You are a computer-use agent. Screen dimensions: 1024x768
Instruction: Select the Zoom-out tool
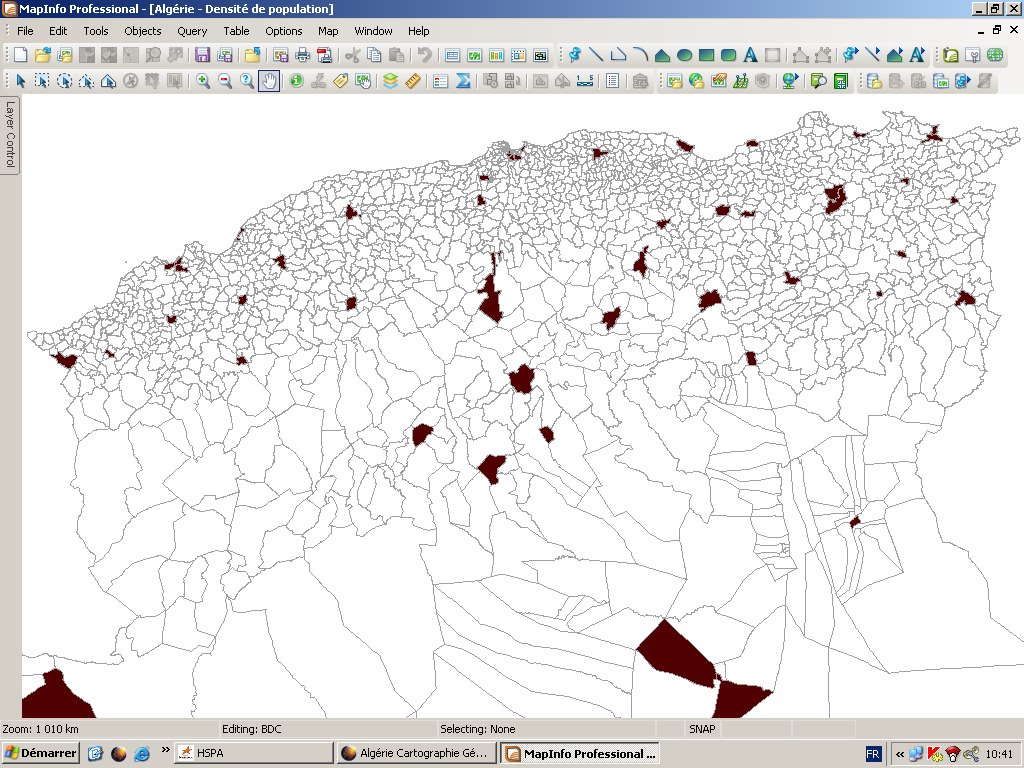tap(225, 81)
